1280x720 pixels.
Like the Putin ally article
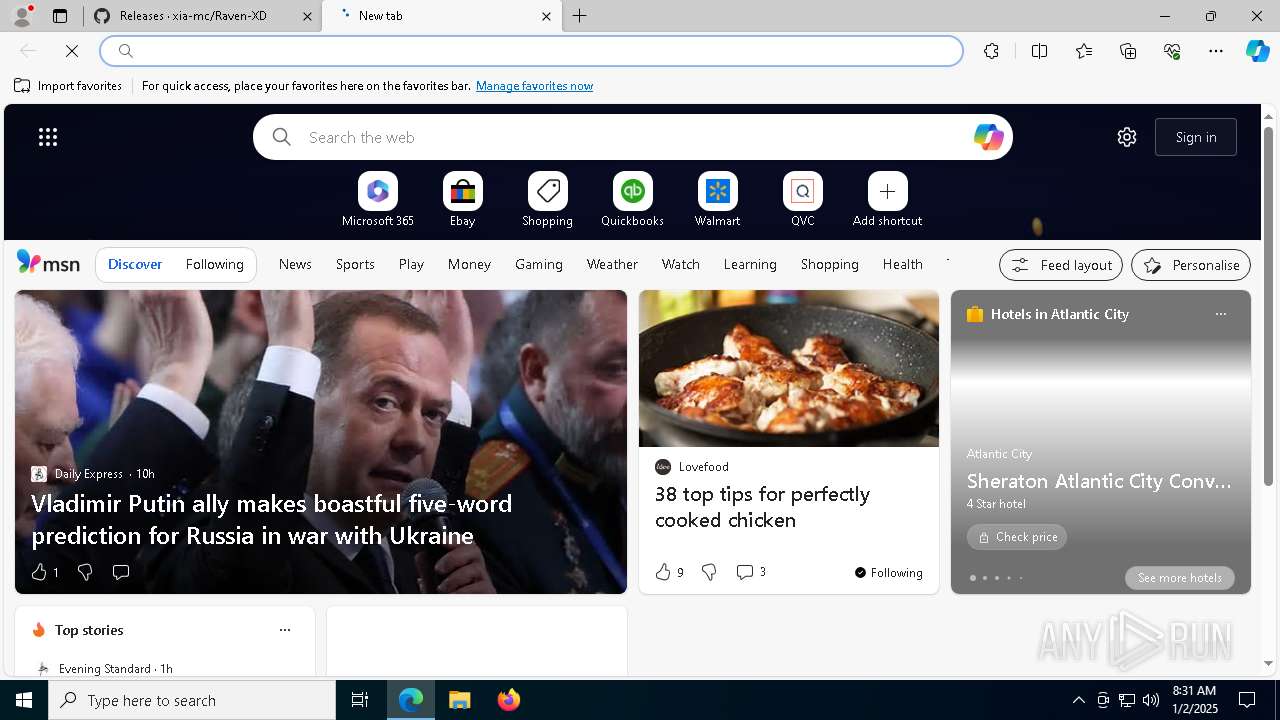tap(44, 572)
